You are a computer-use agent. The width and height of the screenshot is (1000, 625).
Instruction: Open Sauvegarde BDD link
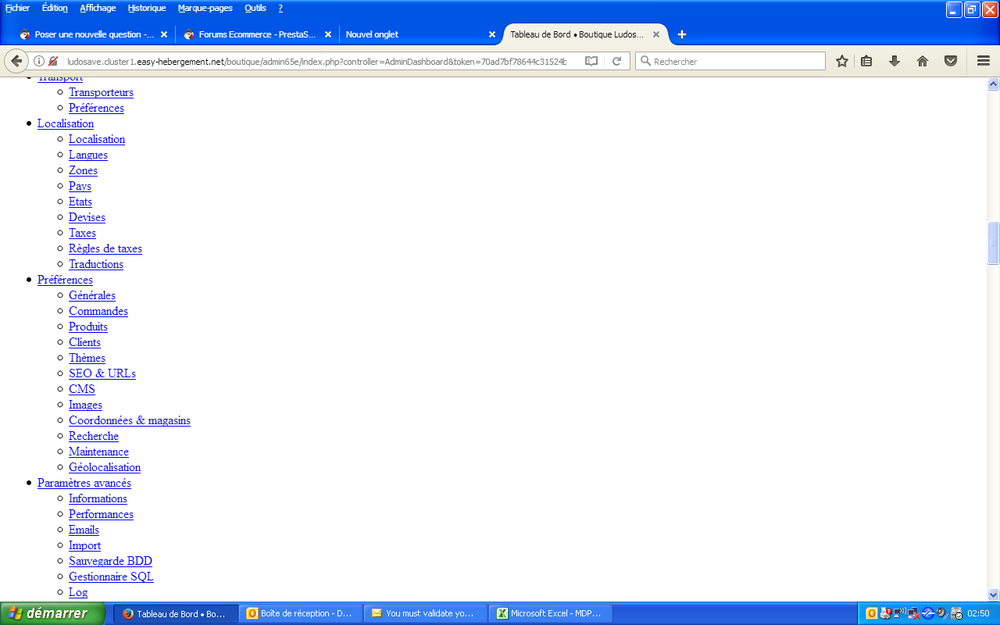(x=110, y=561)
